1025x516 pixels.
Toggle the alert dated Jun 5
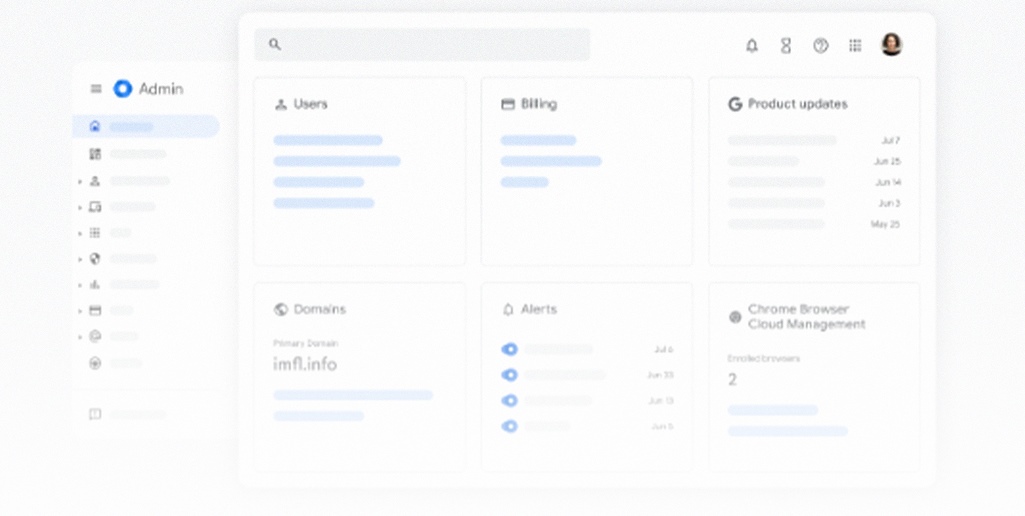(510, 426)
